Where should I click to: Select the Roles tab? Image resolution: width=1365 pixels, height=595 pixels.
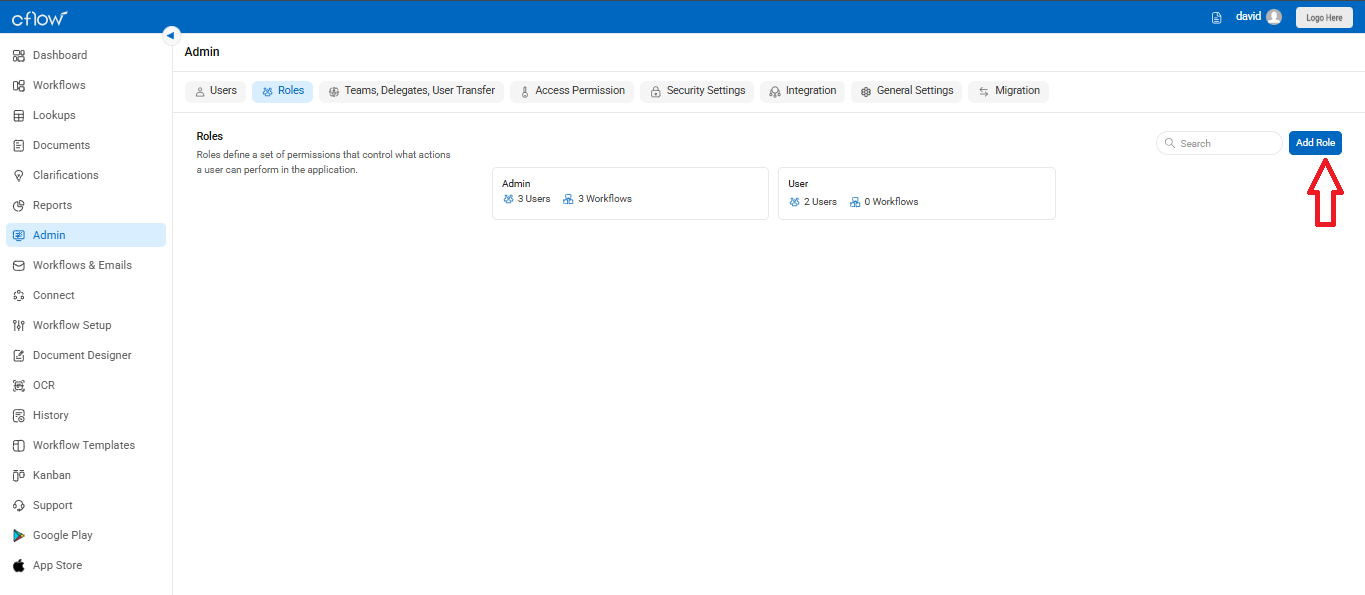click(x=282, y=91)
